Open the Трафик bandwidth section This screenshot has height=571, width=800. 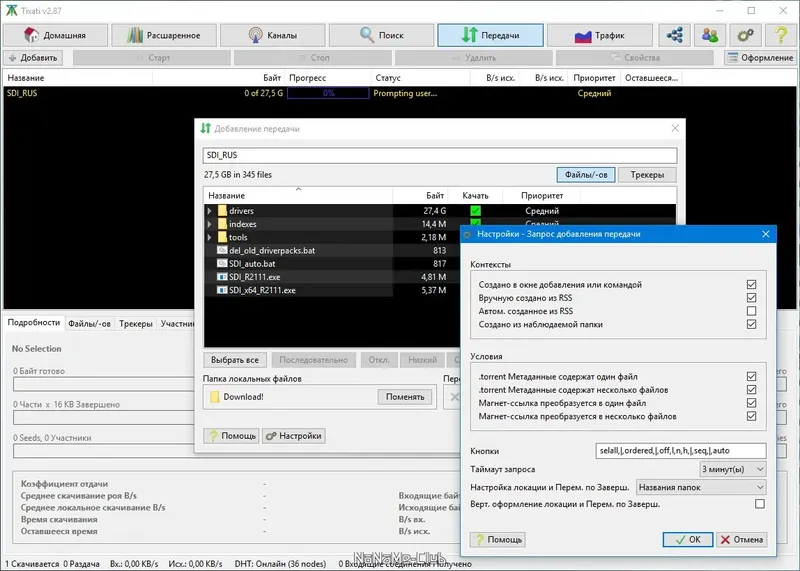point(599,35)
